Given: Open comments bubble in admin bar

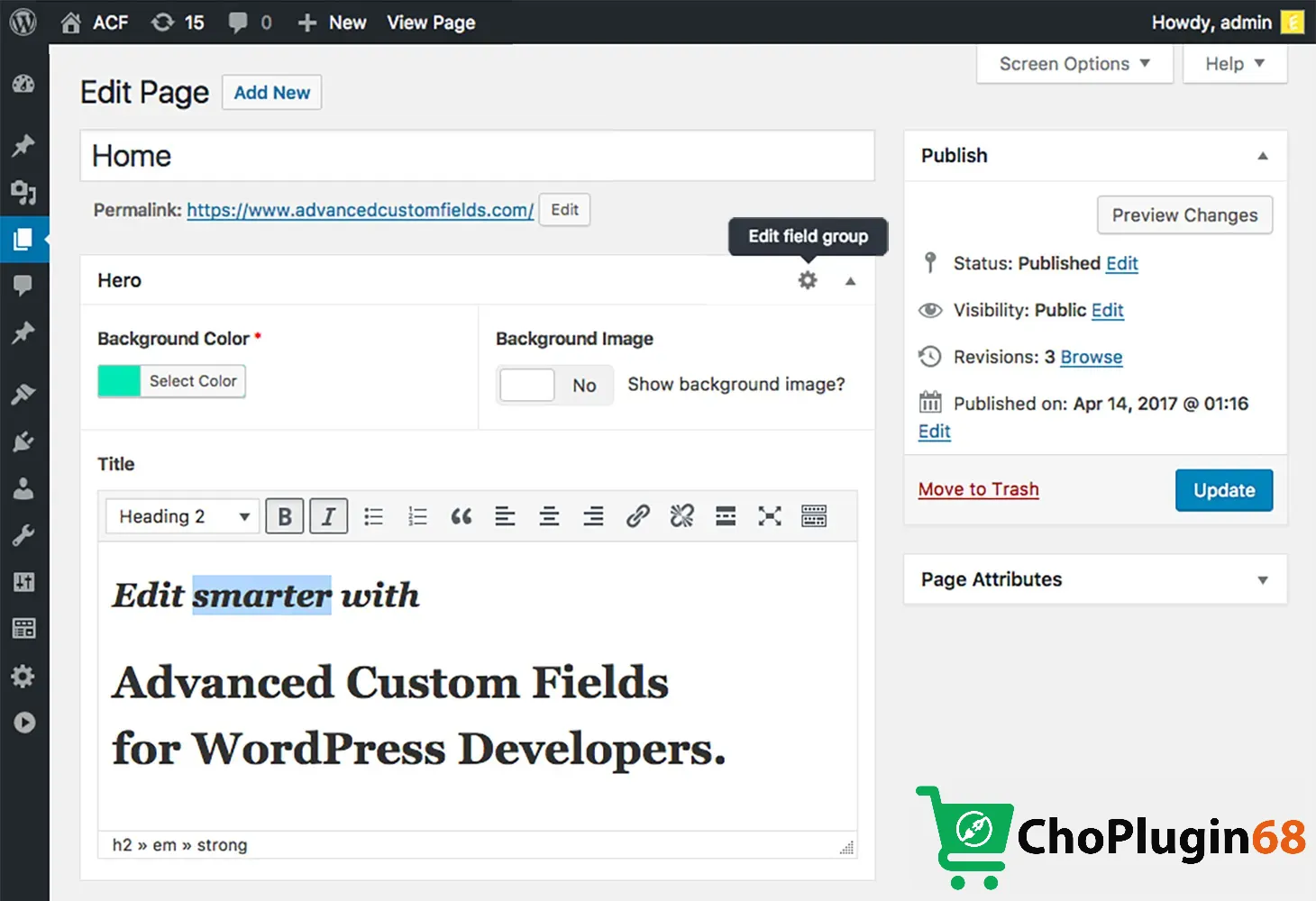Looking at the screenshot, I should pyautogui.click(x=238, y=23).
